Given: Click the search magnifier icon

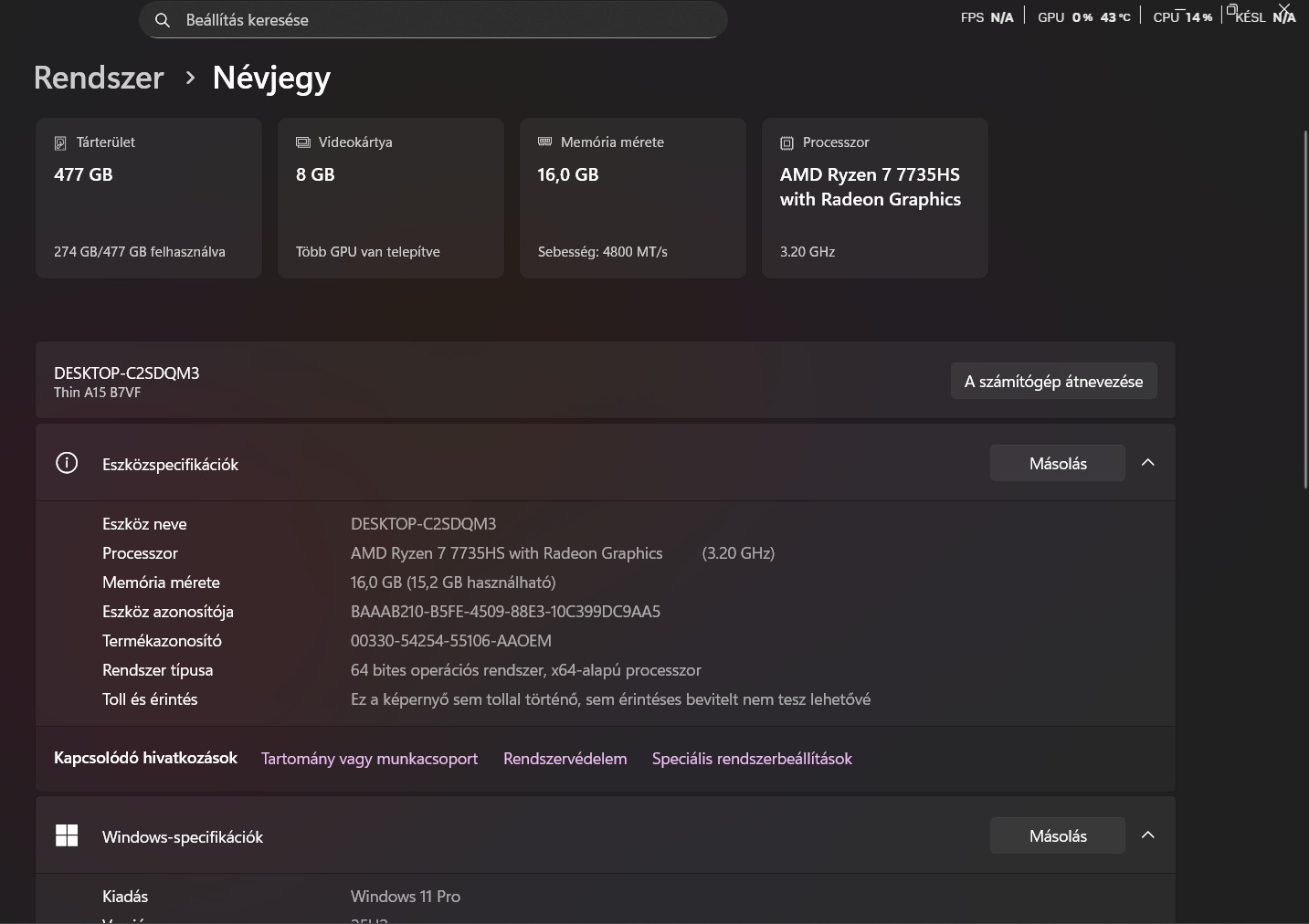Looking at the screenshot, I should (163, 20).
